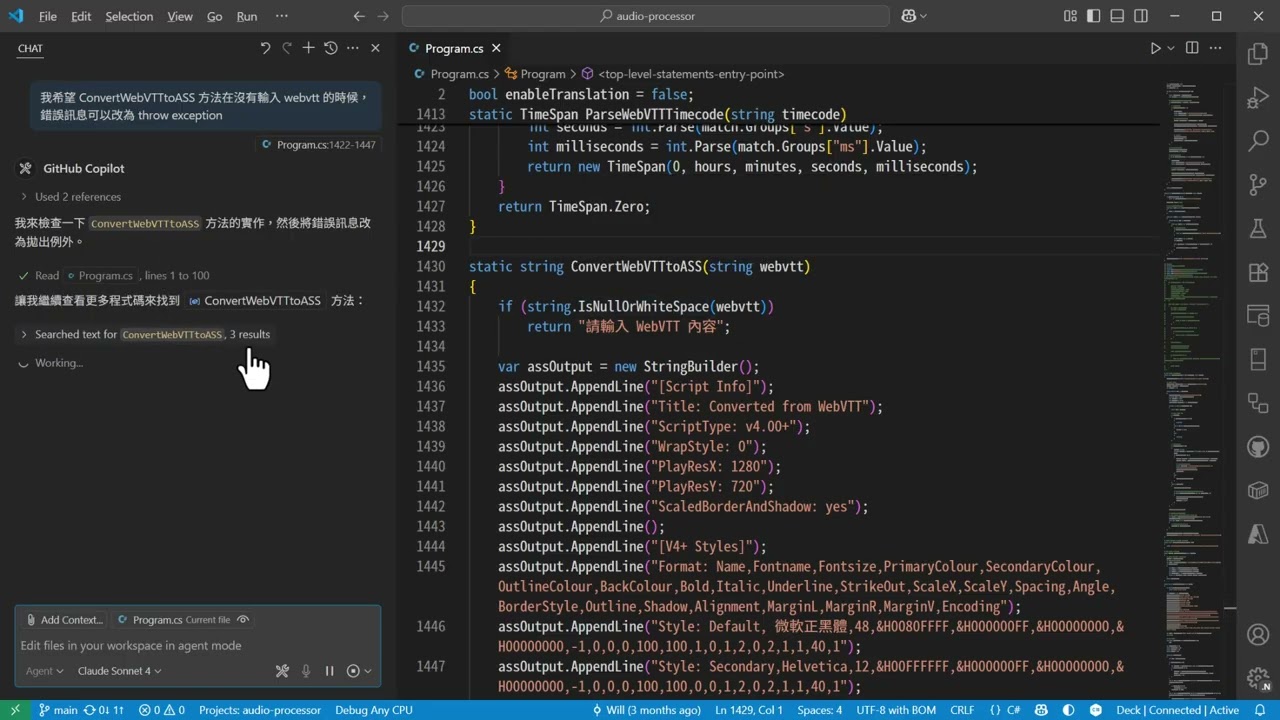Open the Edit menu
This screenshot has height=720, width=1280.
click(81, 16)
